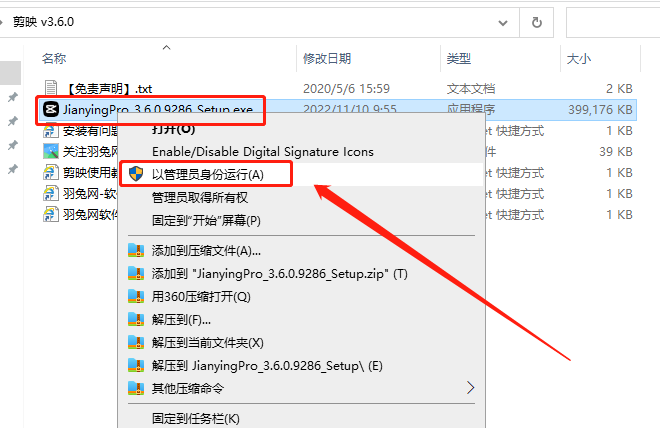This screenshot has height=428, width=660.
Task: Choose 用360压缩打开(Q) menu entry
Action: (201, 297)
